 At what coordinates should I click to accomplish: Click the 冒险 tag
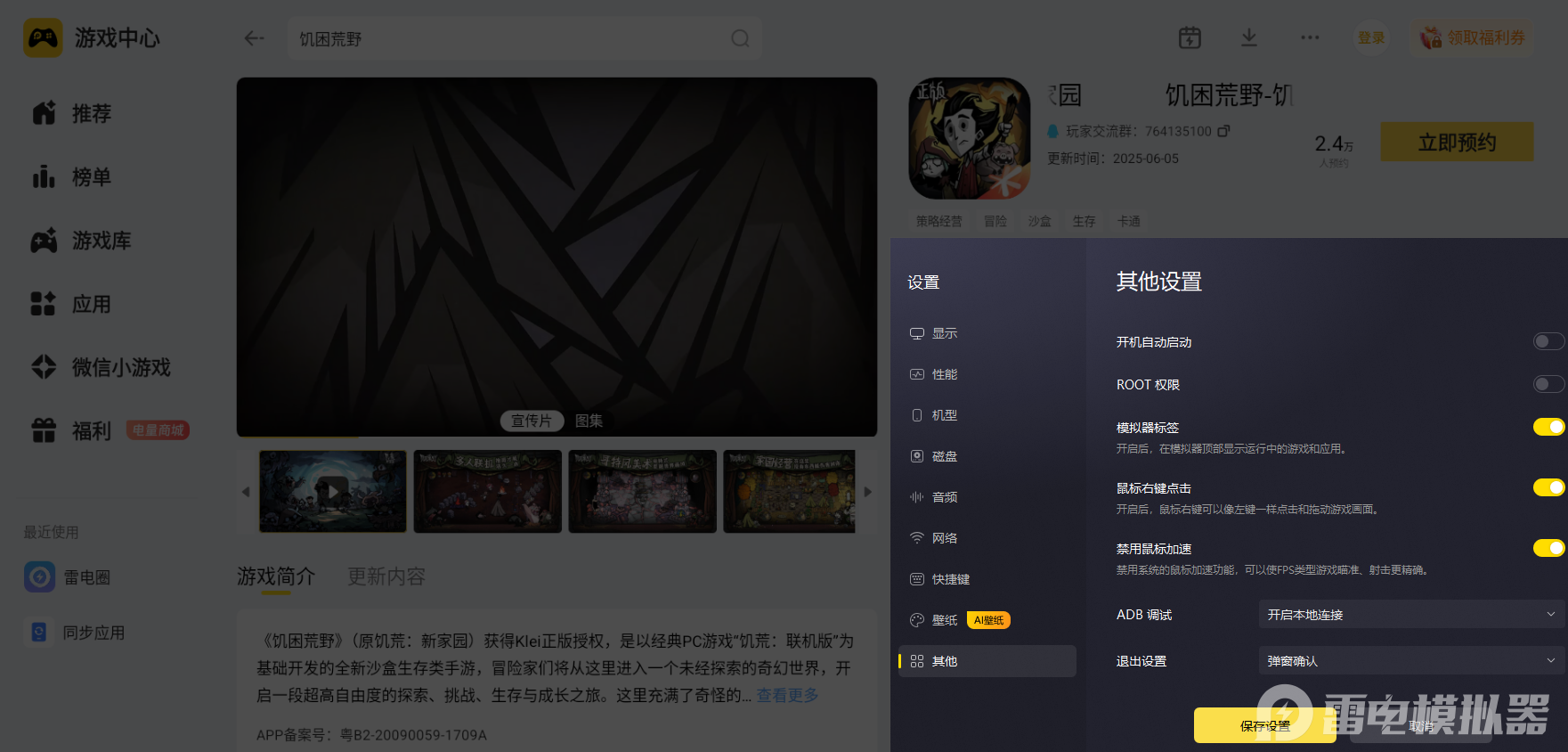pyautogui.click(x=995, y=221)
